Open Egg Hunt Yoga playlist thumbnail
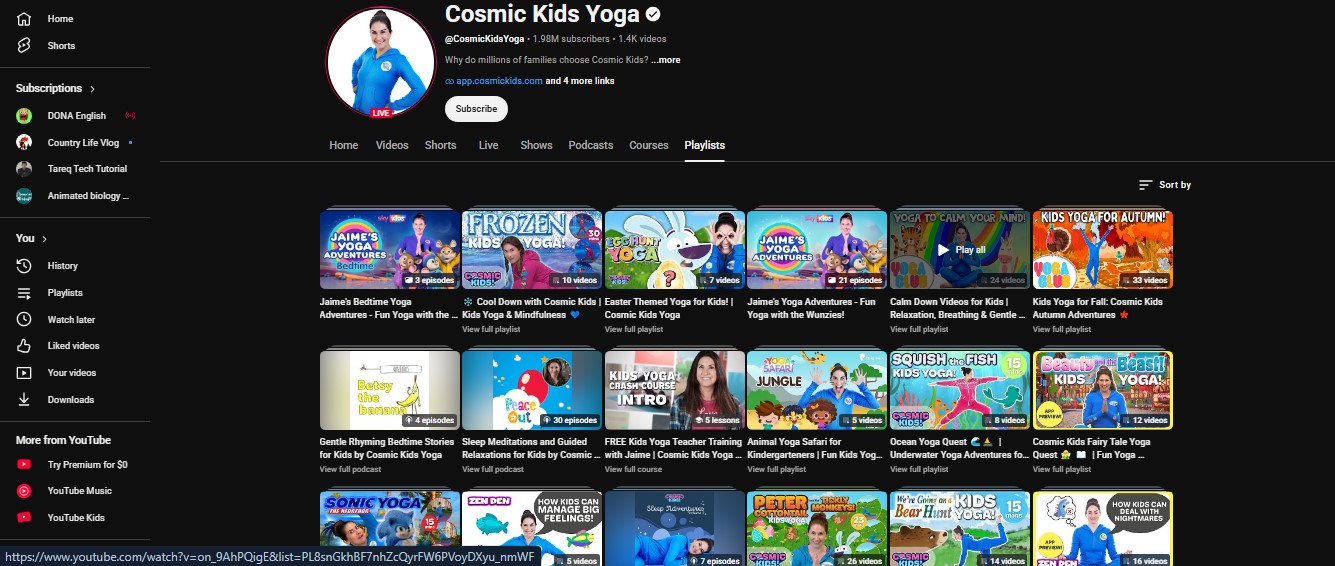 pyautogui.click(x=675, y=250)
